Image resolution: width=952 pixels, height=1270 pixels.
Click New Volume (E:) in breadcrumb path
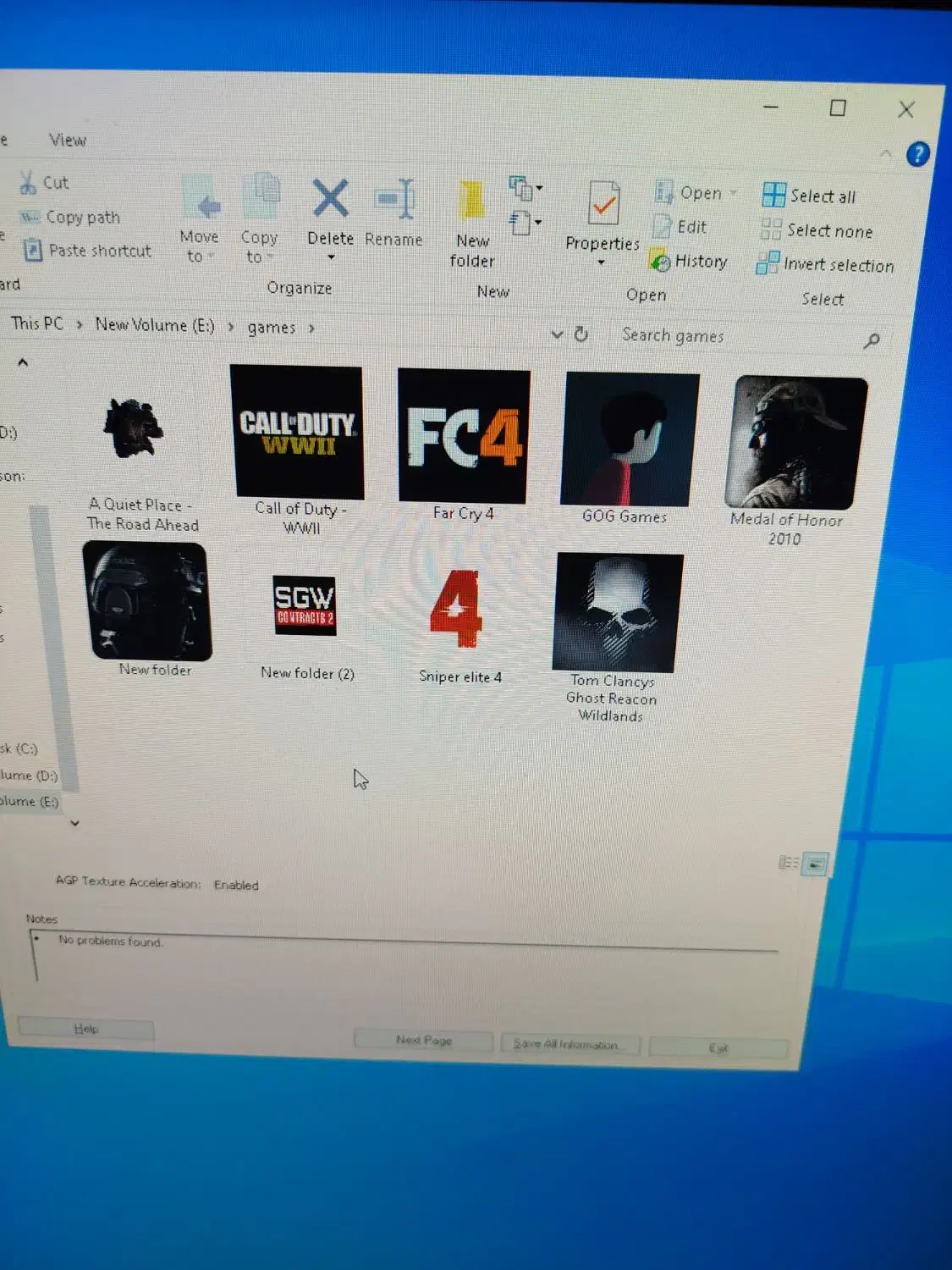click(155, 325)
